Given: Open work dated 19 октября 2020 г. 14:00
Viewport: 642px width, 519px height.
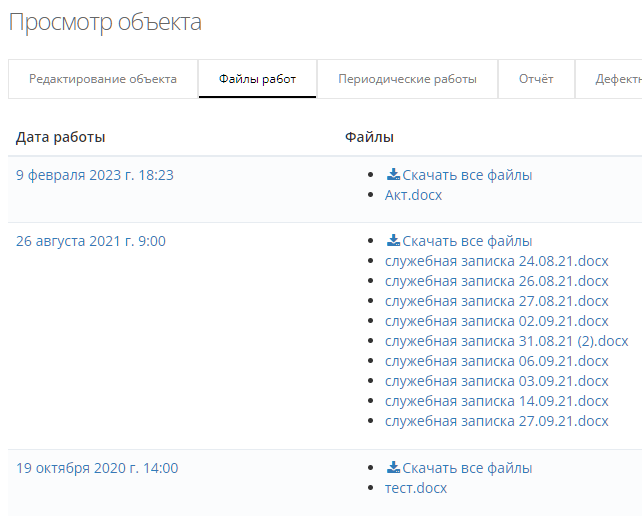Looking at the screenshot, I should [97, 468].
